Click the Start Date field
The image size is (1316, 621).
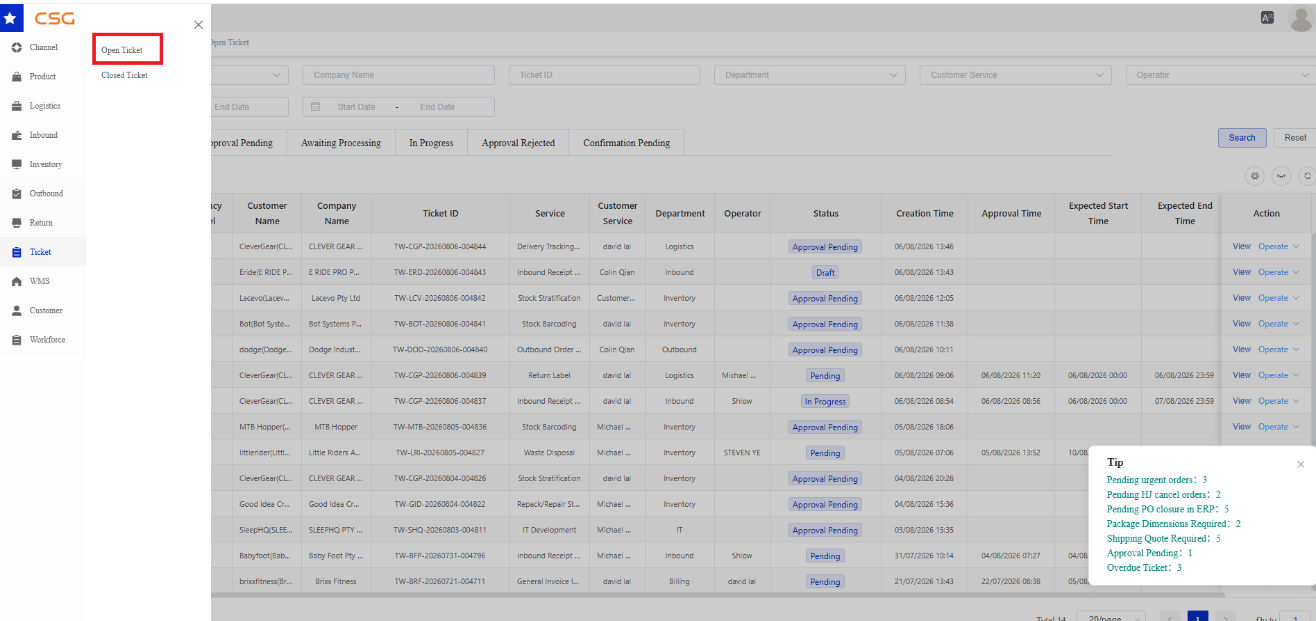(x=357, y=107)
